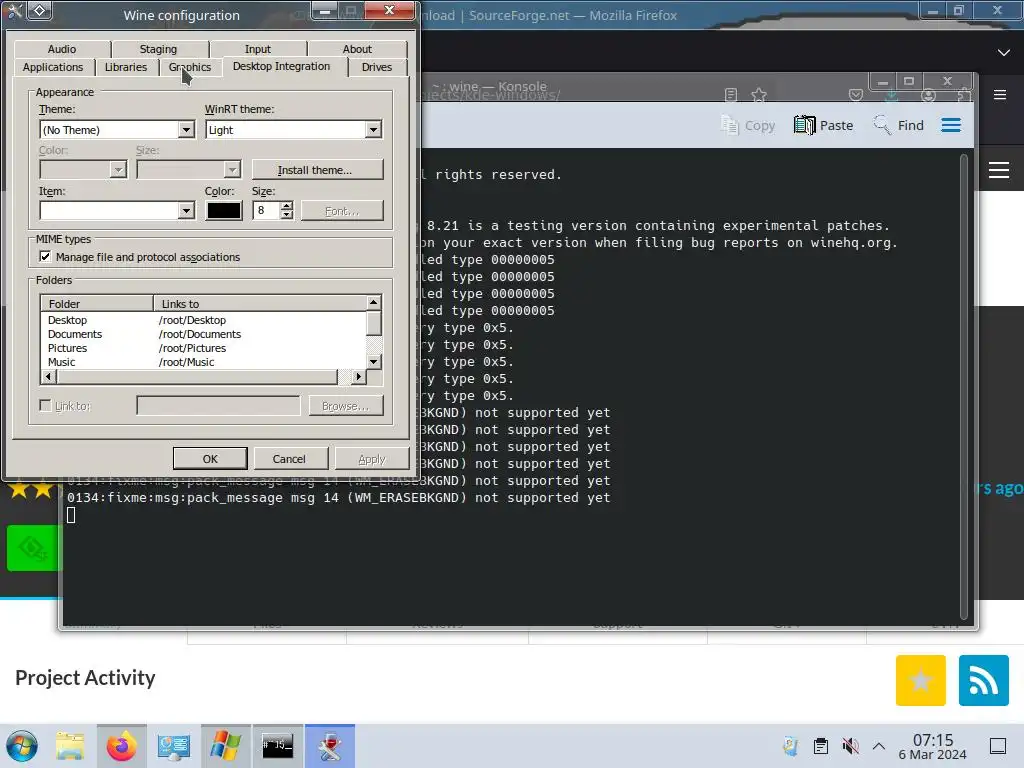The image size is (1024, 768).
Task: Click the black item Color swatch
Action: (224, 210)
